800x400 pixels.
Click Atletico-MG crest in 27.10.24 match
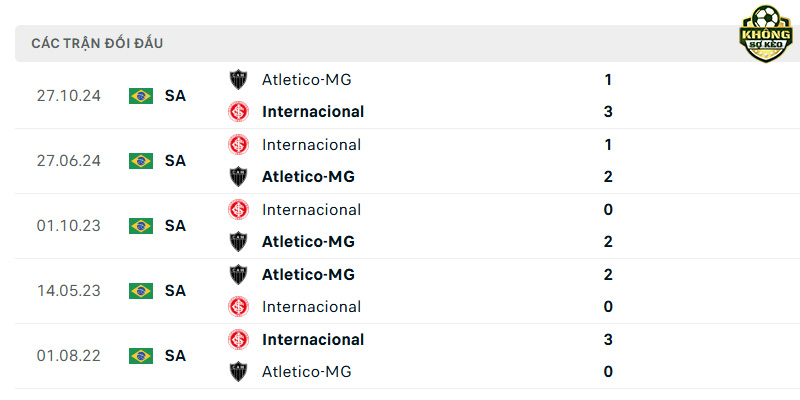[x=238, y=79]
